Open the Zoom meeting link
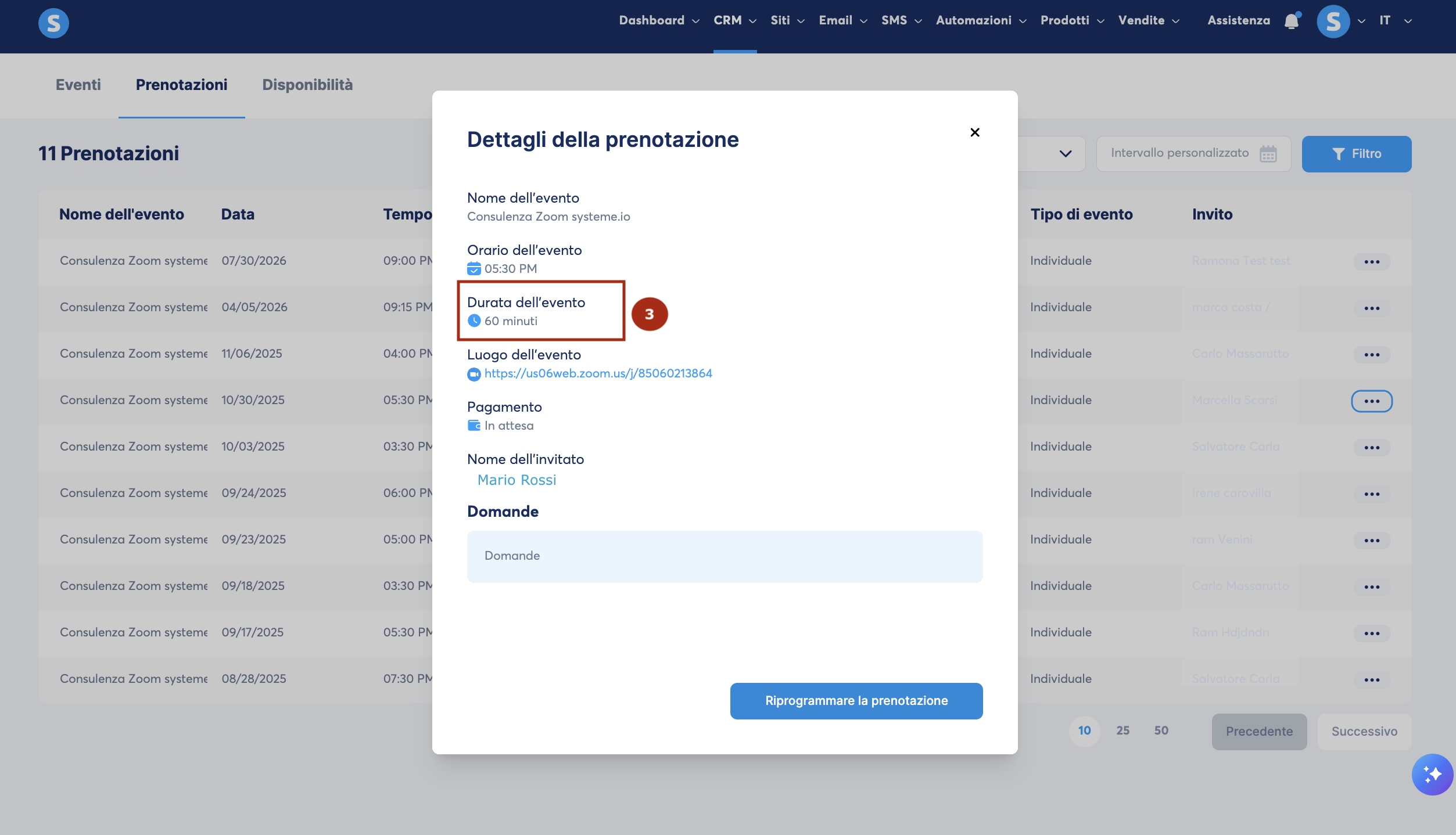1456x835 pixels. [598, 373]
